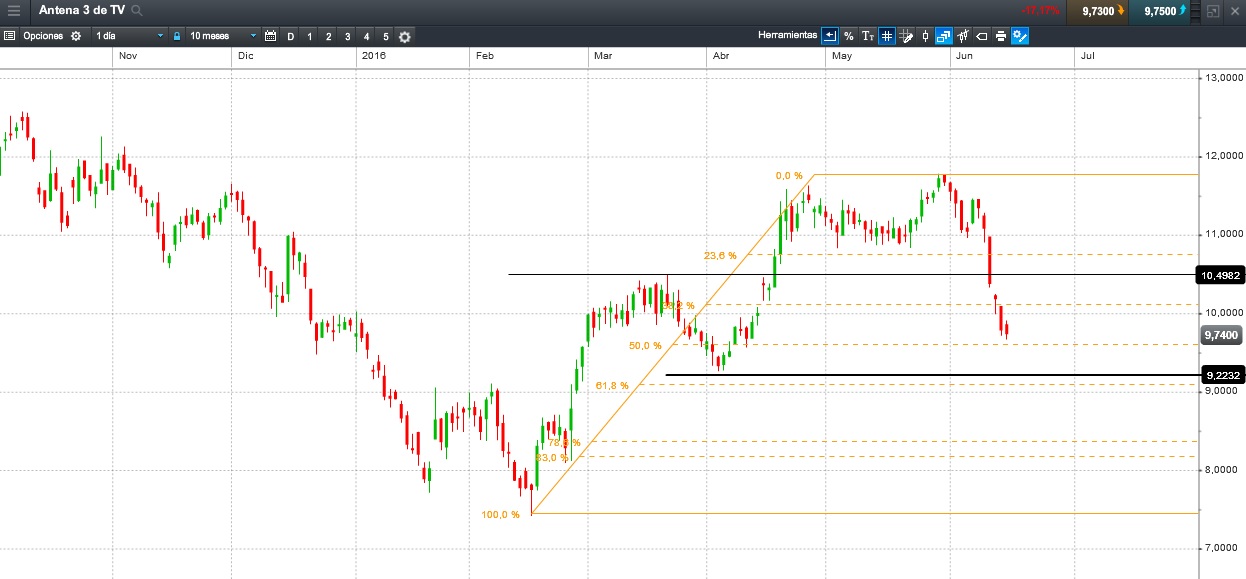
Task: Click the 13,0000 price axis label
Action: point(1224,78)
